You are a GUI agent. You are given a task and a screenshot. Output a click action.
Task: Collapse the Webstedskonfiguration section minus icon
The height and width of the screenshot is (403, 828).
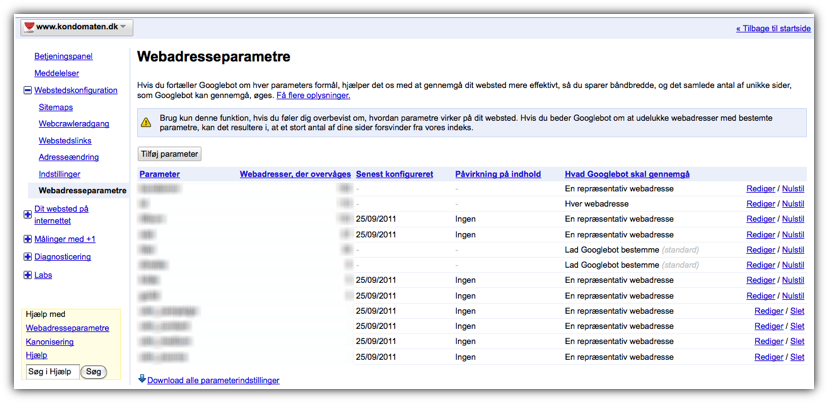coord(27,91)
